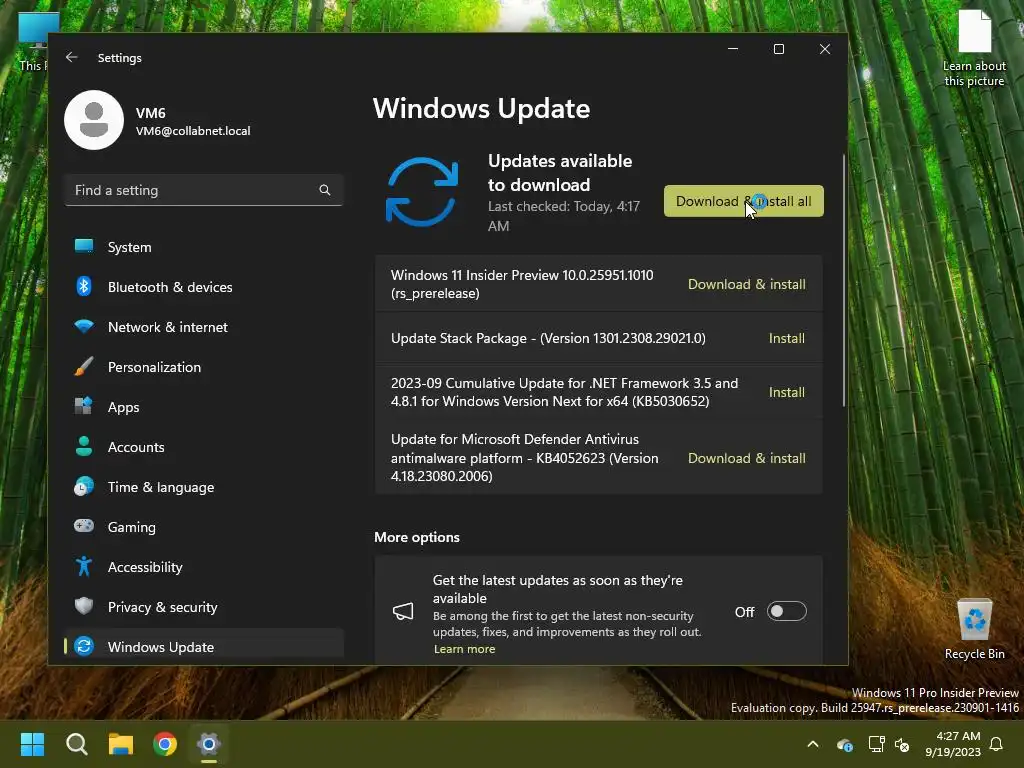Image resolution: width=1024 pixels, height=768 pixels.
Task: Click the More options heading
Action: pyautogui.click(x=417, y=537)
